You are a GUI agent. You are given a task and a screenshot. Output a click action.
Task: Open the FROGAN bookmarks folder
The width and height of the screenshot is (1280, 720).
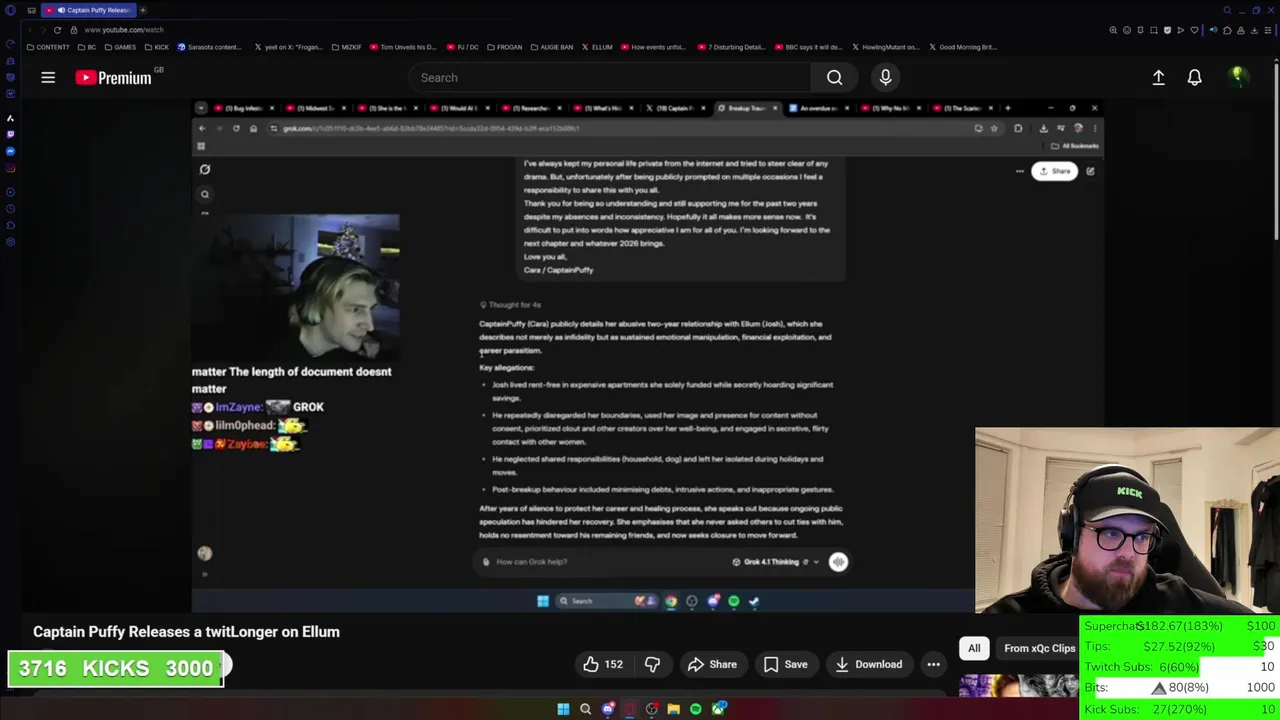504,47
